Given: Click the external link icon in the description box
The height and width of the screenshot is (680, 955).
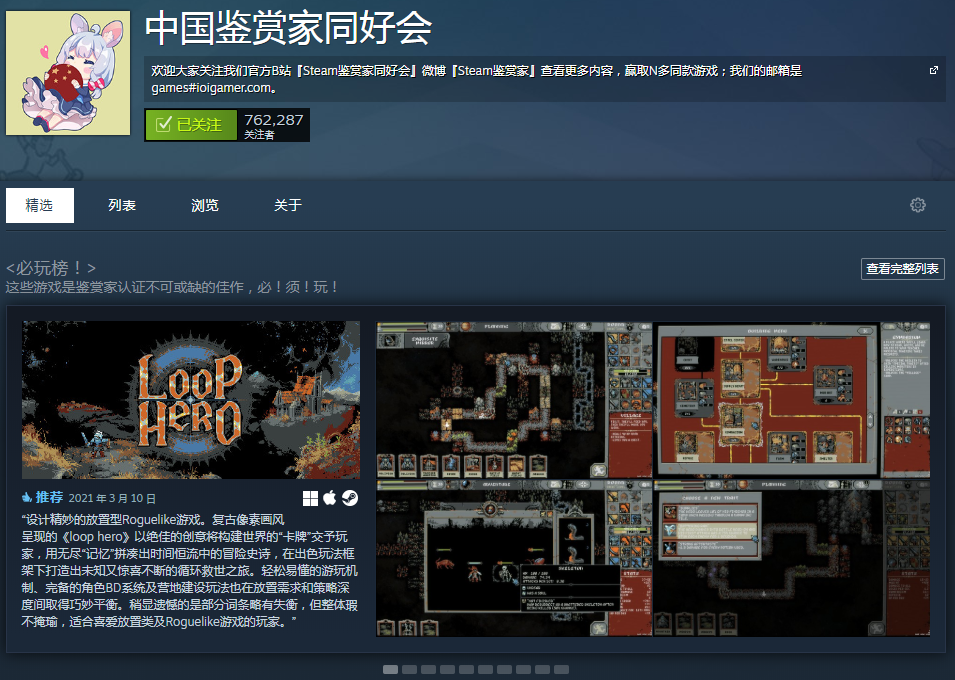Looking at the screenshot, I should (933, 70).
